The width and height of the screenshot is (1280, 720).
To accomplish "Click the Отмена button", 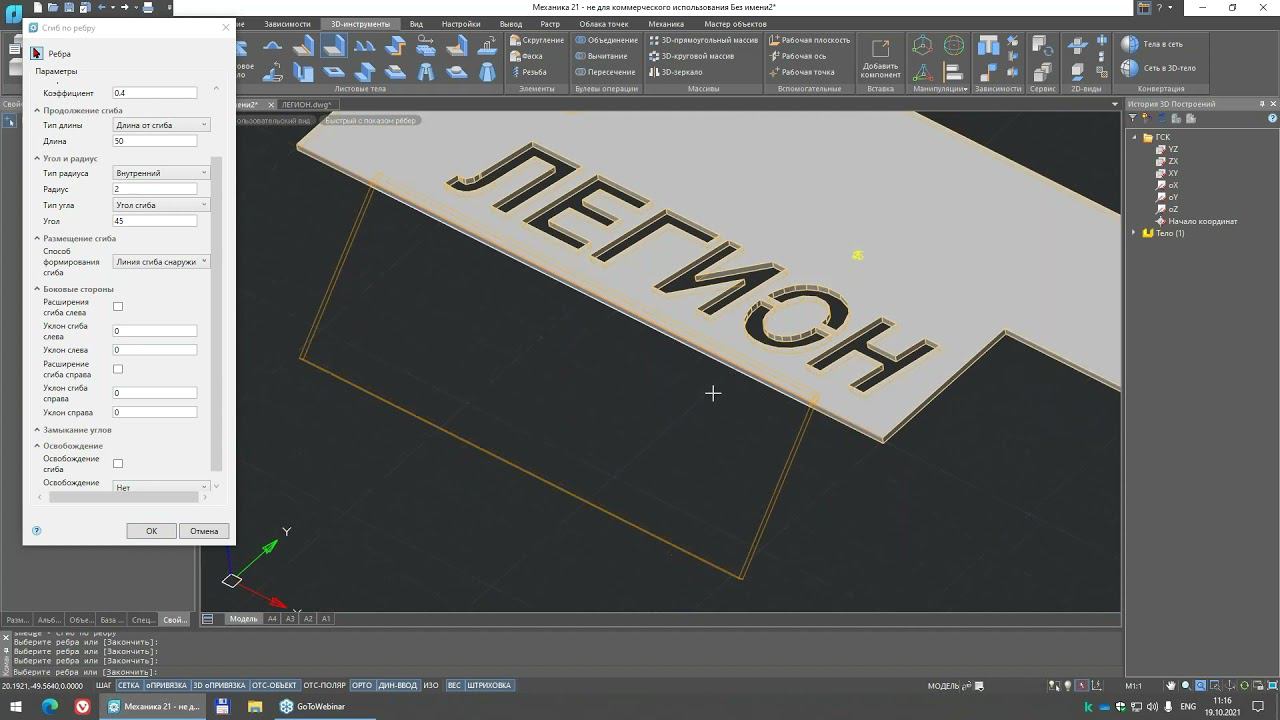I will point(204,531).
